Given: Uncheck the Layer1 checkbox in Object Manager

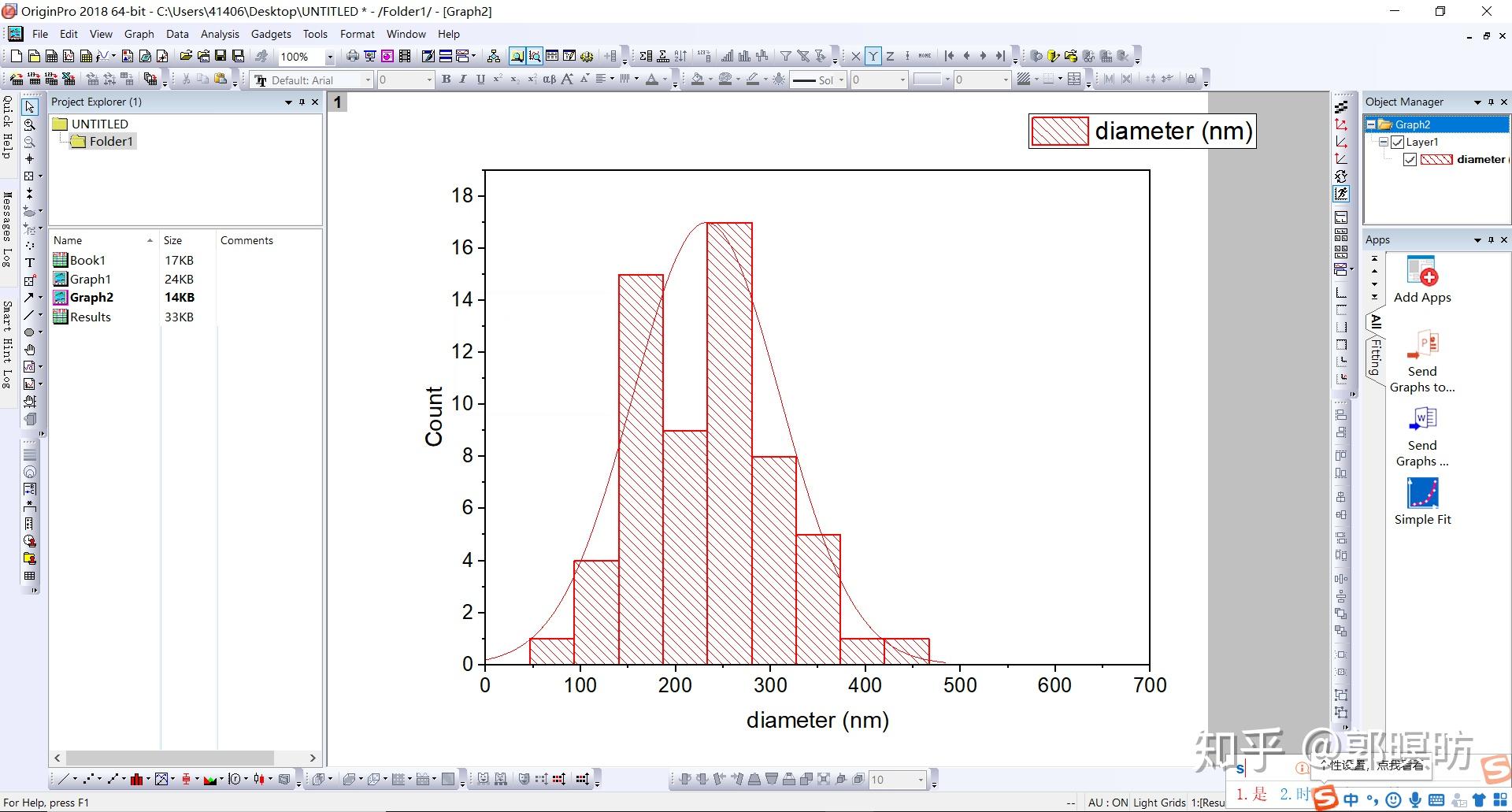Looking at the screenshot, I should pos(1398,142).
